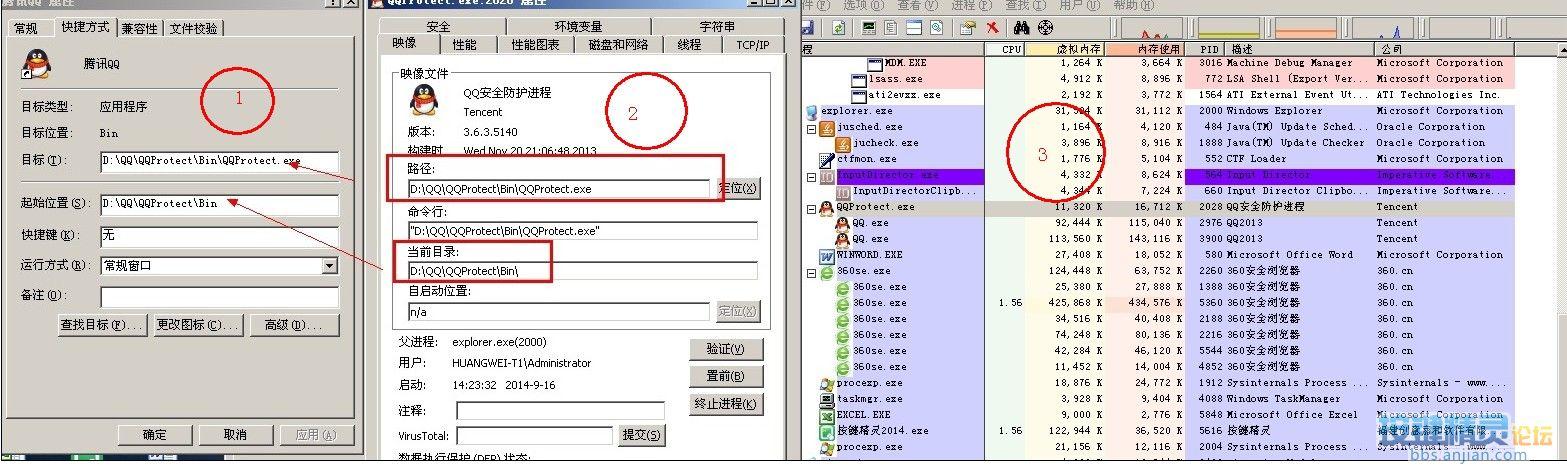Click the CPU usage mini graph in toolbar
The image size is (1567, 470).
coord(1152,29)
